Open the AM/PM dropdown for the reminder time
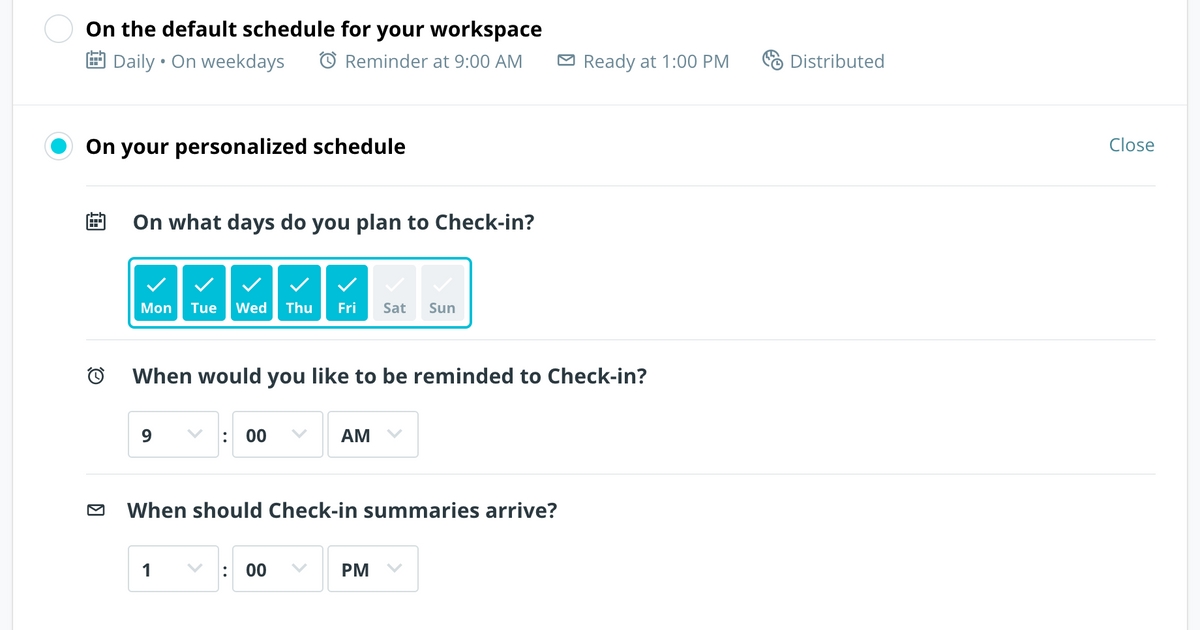This screenshot has height=630, width=1200. [372, 434]
